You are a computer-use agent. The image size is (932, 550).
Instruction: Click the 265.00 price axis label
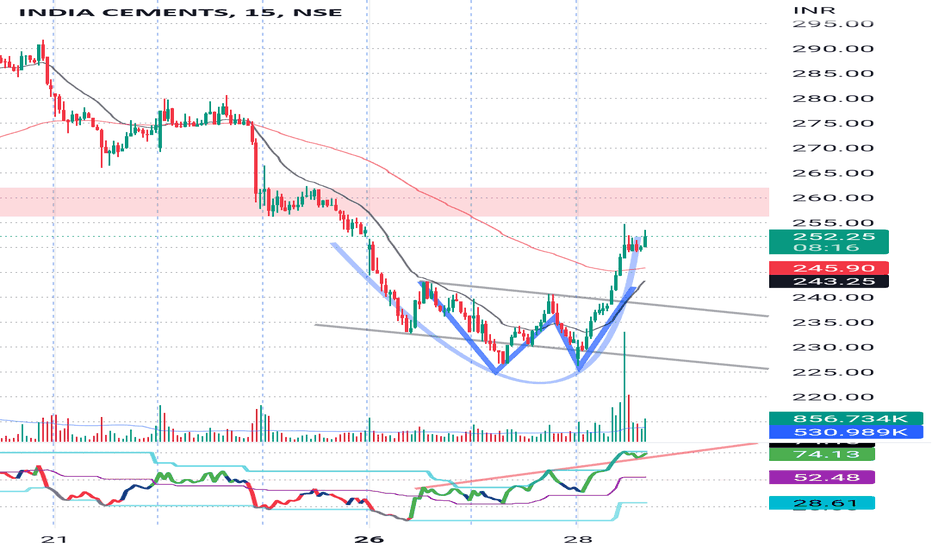point(833,174)
